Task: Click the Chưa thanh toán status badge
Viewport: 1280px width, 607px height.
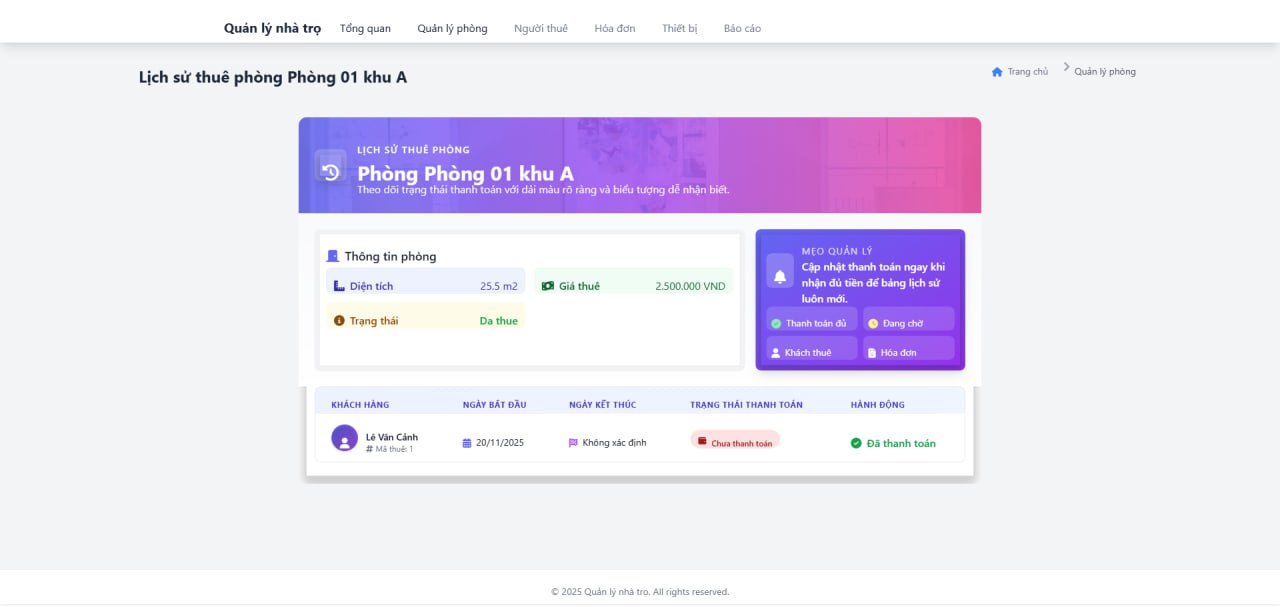Action: point(734,441)
